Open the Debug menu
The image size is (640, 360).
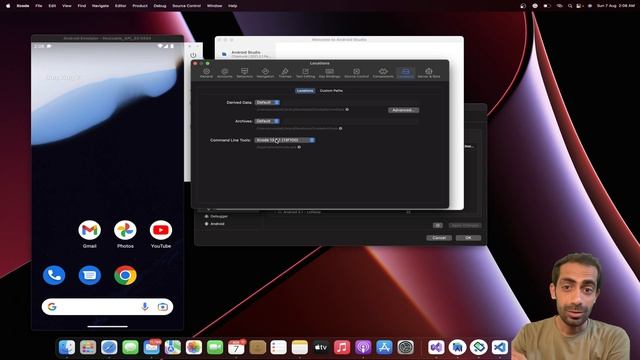coord(160,6)
